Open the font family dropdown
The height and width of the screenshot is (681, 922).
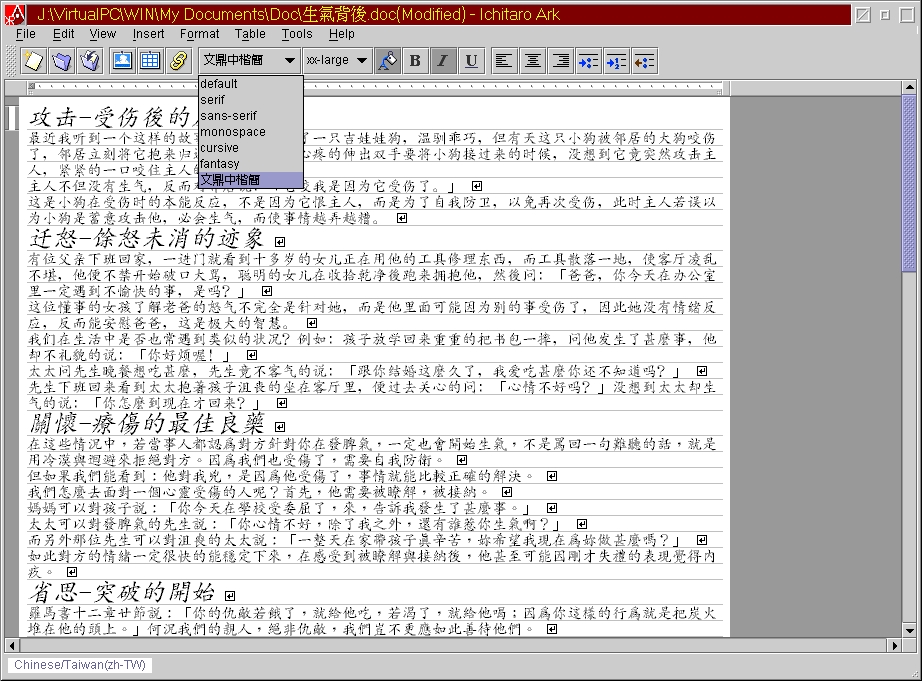(249, 60)
